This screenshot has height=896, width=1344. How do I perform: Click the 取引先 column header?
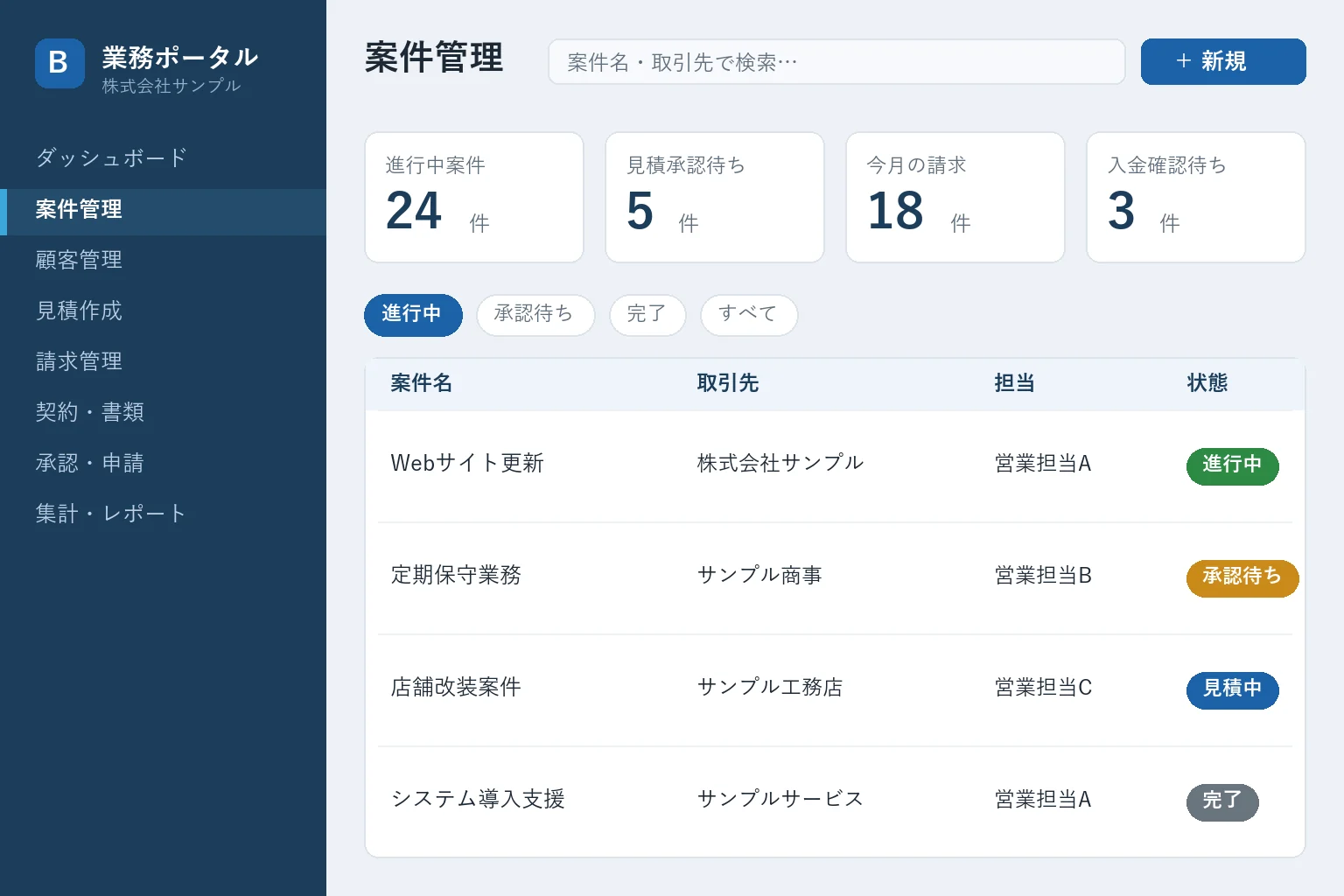727,383
